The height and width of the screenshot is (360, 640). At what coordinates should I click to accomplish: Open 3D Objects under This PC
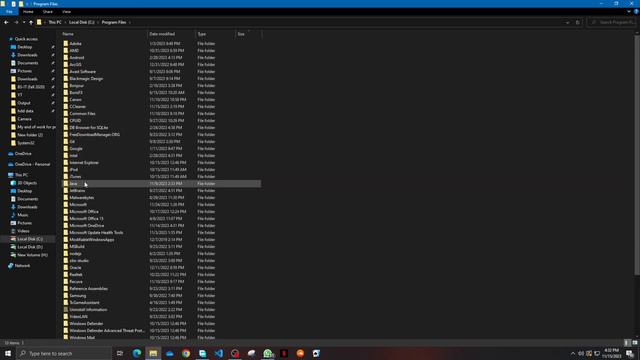point(27,183)
